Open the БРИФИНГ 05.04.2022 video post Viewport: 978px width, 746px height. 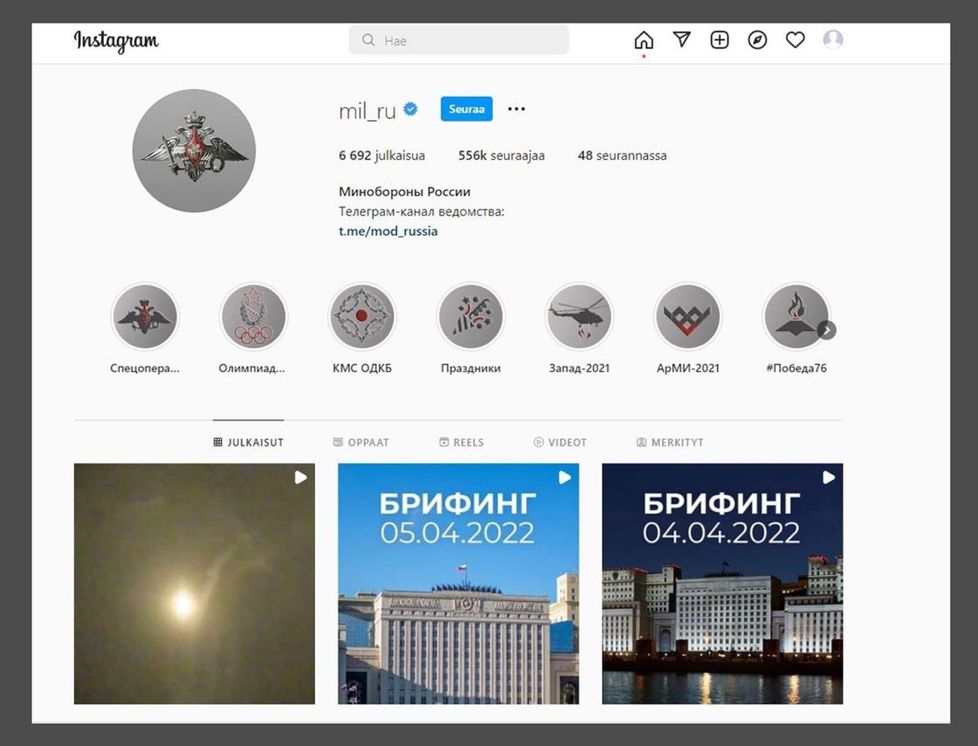pyautogui.click(x=458, y=582)
